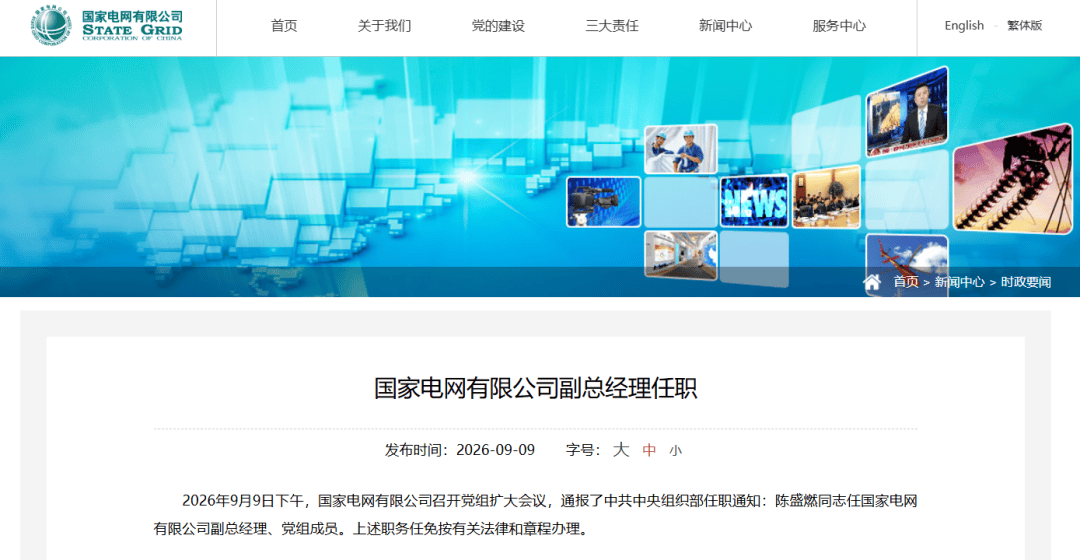Open the 党的建设 menu
1080x560 pixels.
[498, 26]
